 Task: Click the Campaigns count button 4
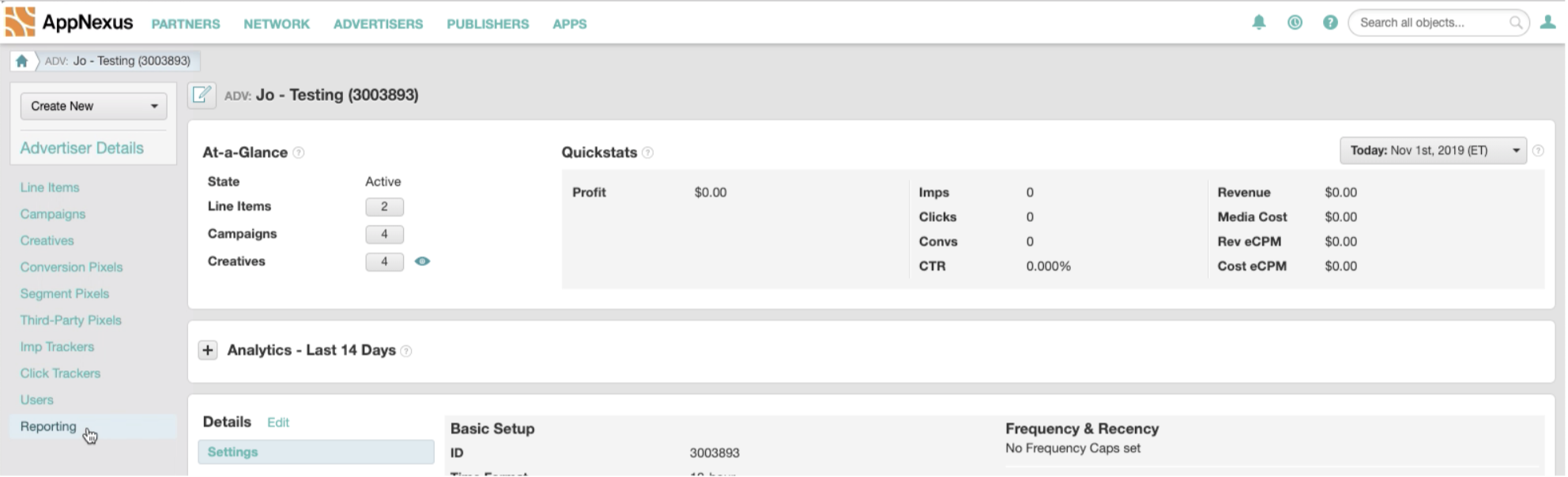coord(385,235)
